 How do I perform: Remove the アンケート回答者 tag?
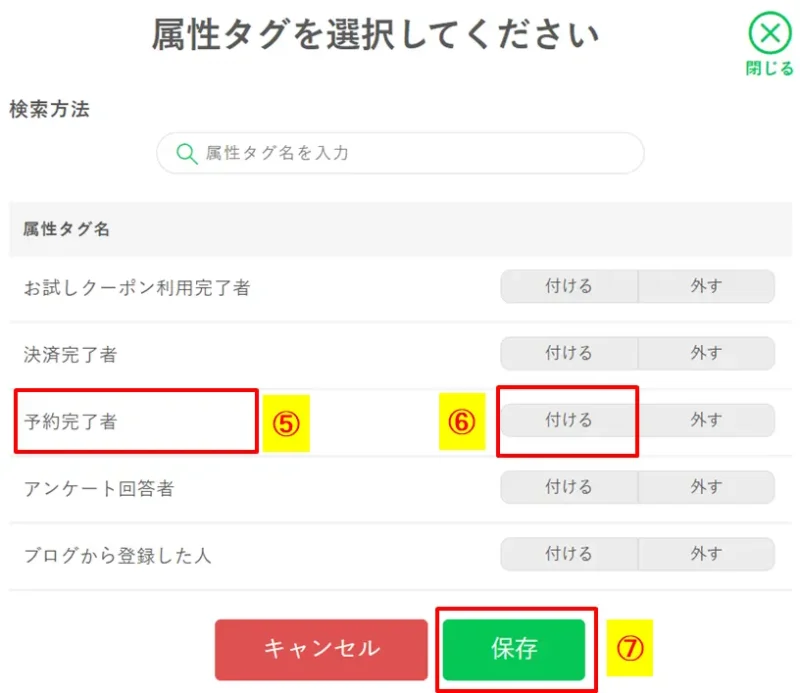(x=707, y=487)
